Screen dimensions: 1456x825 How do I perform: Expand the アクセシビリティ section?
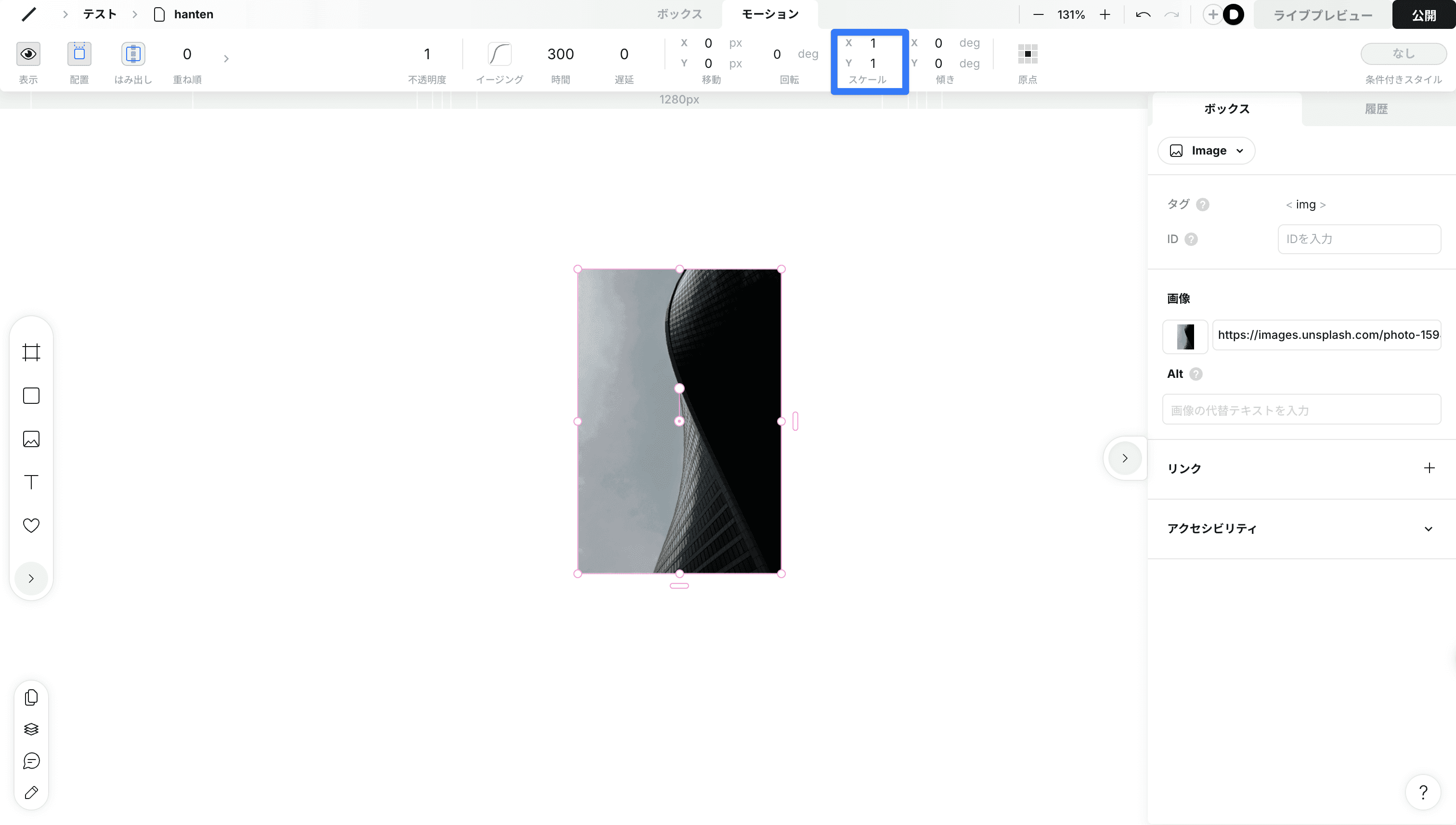tap(1428, 529)
